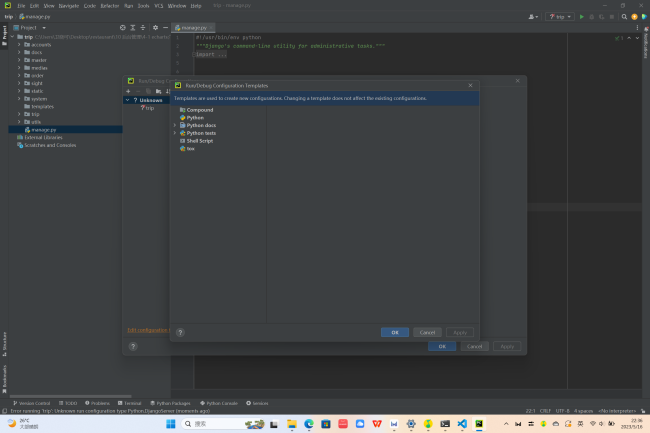
Task: Close the Configuration Templates dialog
Action: tap(470, 85)
